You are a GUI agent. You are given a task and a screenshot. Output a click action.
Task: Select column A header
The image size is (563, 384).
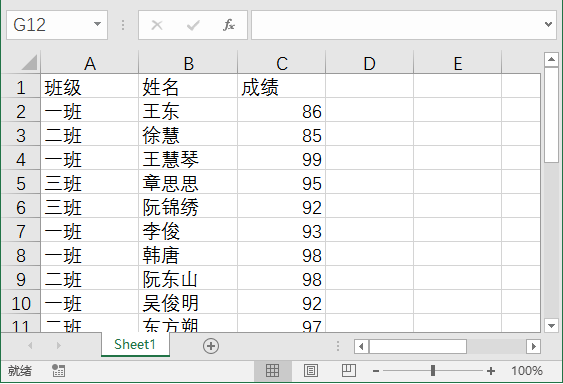coord(90,63)
